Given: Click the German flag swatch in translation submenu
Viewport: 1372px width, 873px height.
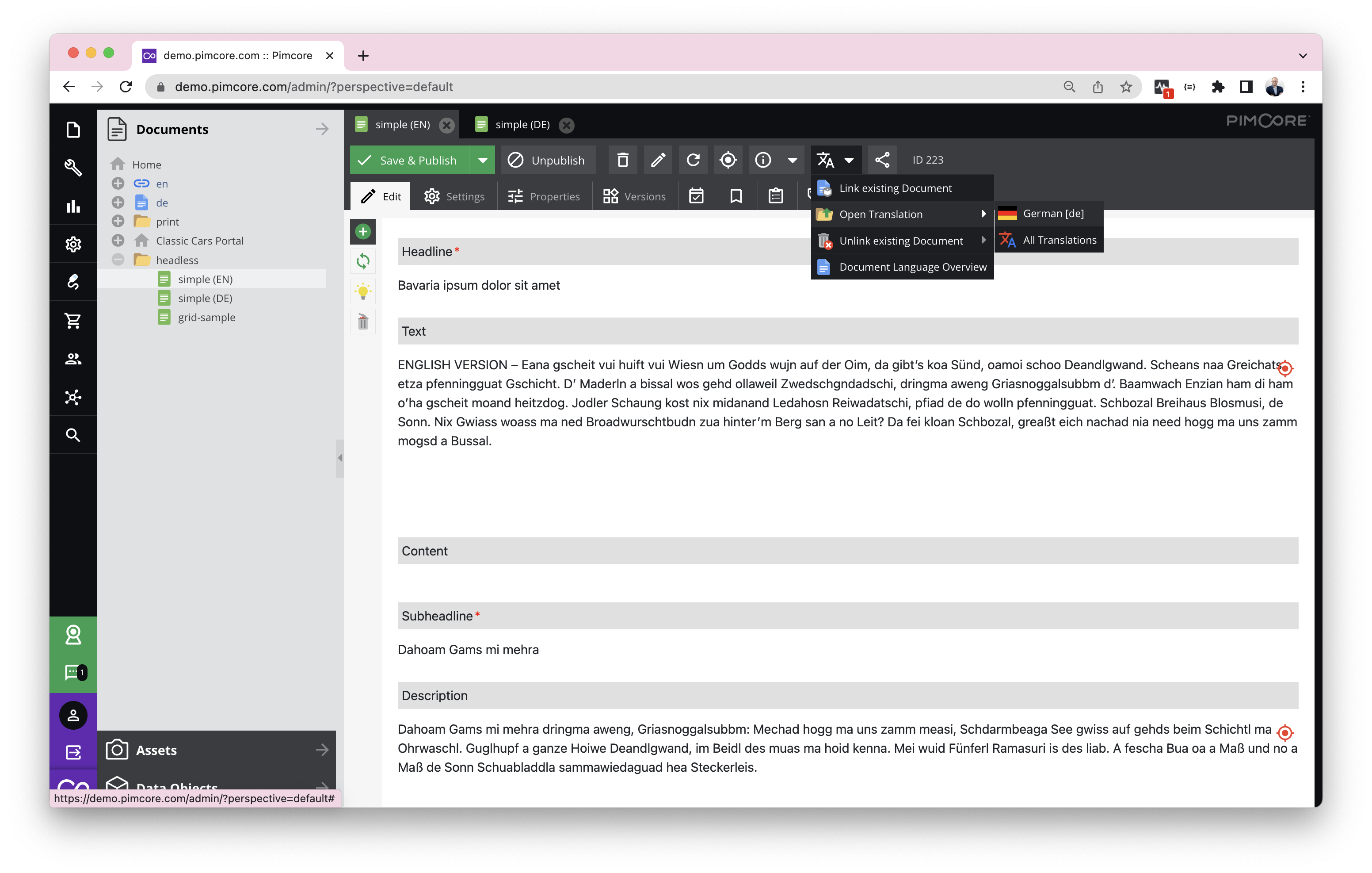Looking at the screenshot, I should (x=1008, y=213).
